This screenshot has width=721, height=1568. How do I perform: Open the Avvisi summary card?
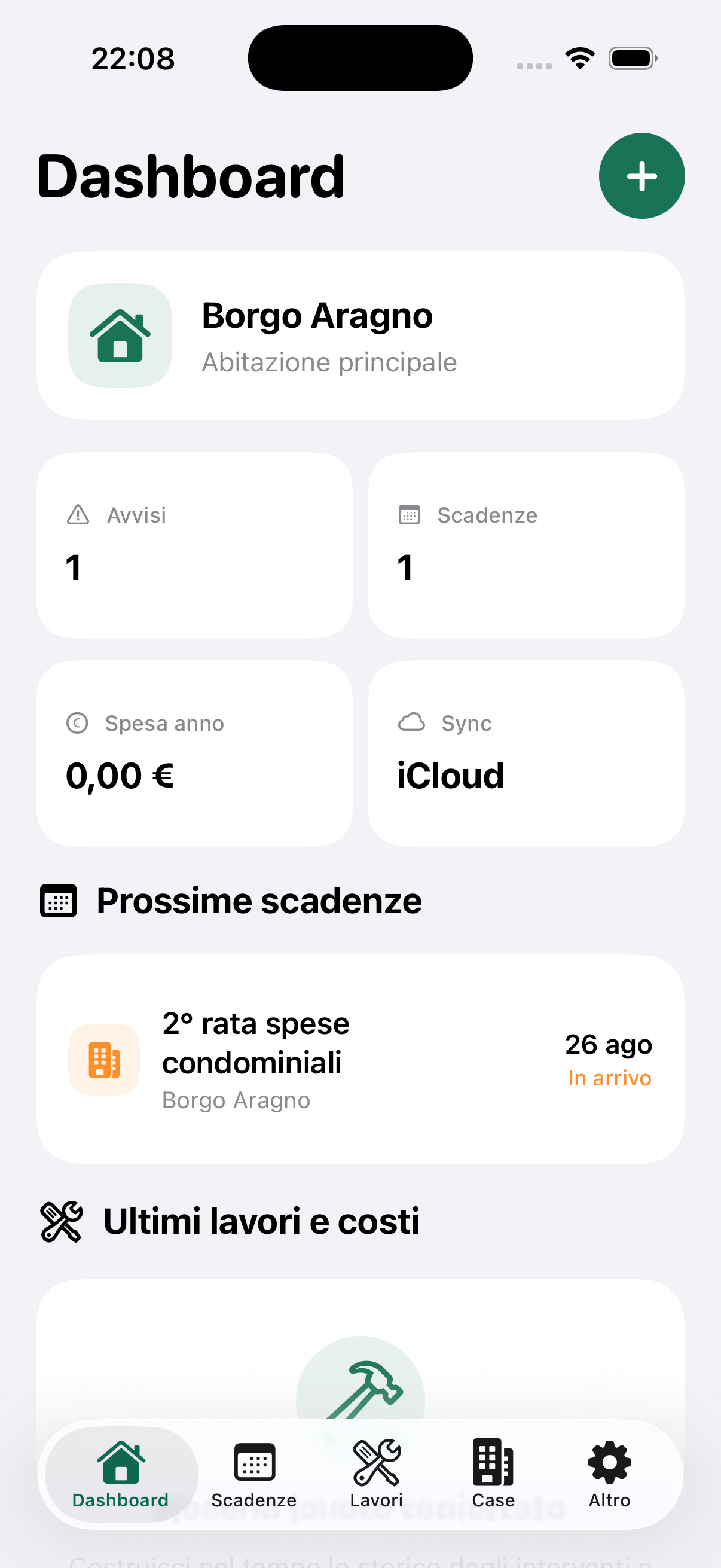[x=195, y=545]
